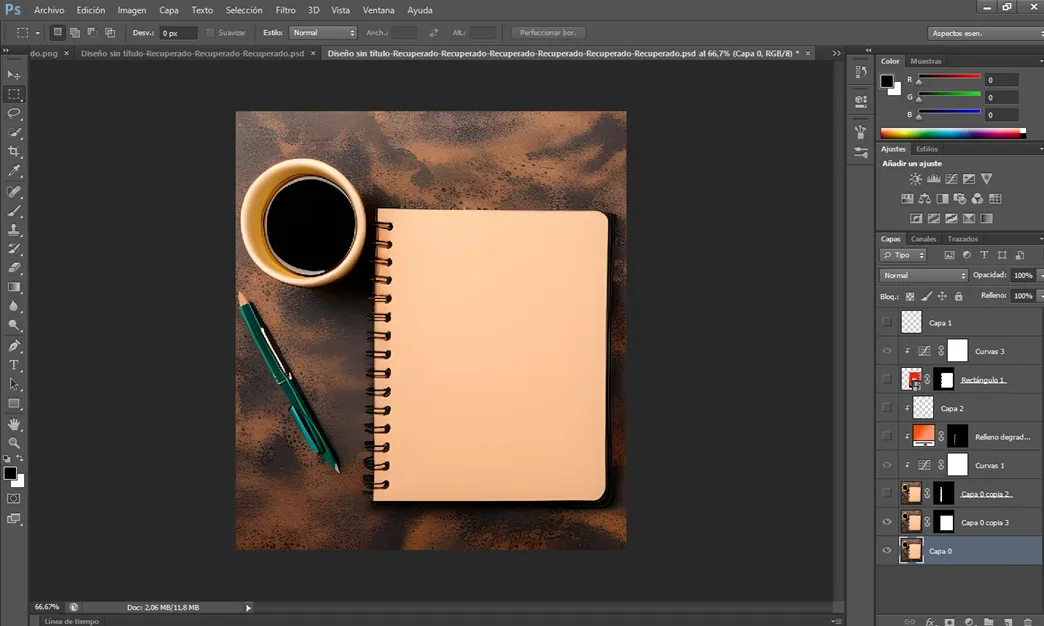The image size is (1044, 626).
Task: Select the Quick Selection tool
Action: tap(14, 133)
